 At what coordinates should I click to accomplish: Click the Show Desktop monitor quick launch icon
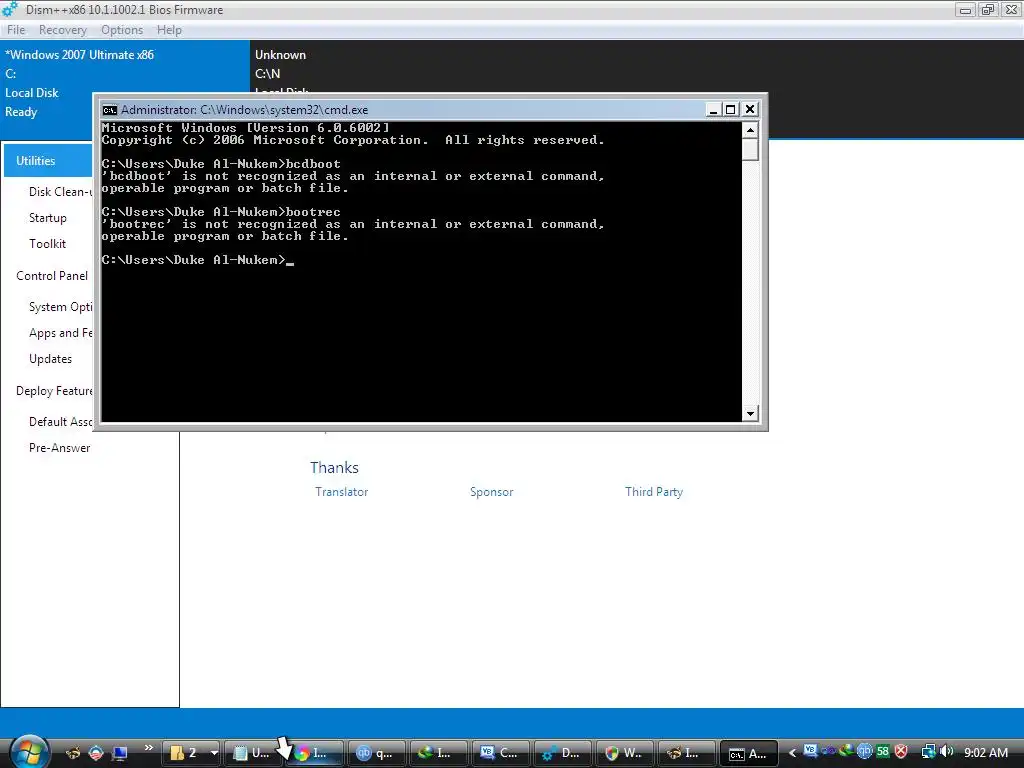(120, 753)
